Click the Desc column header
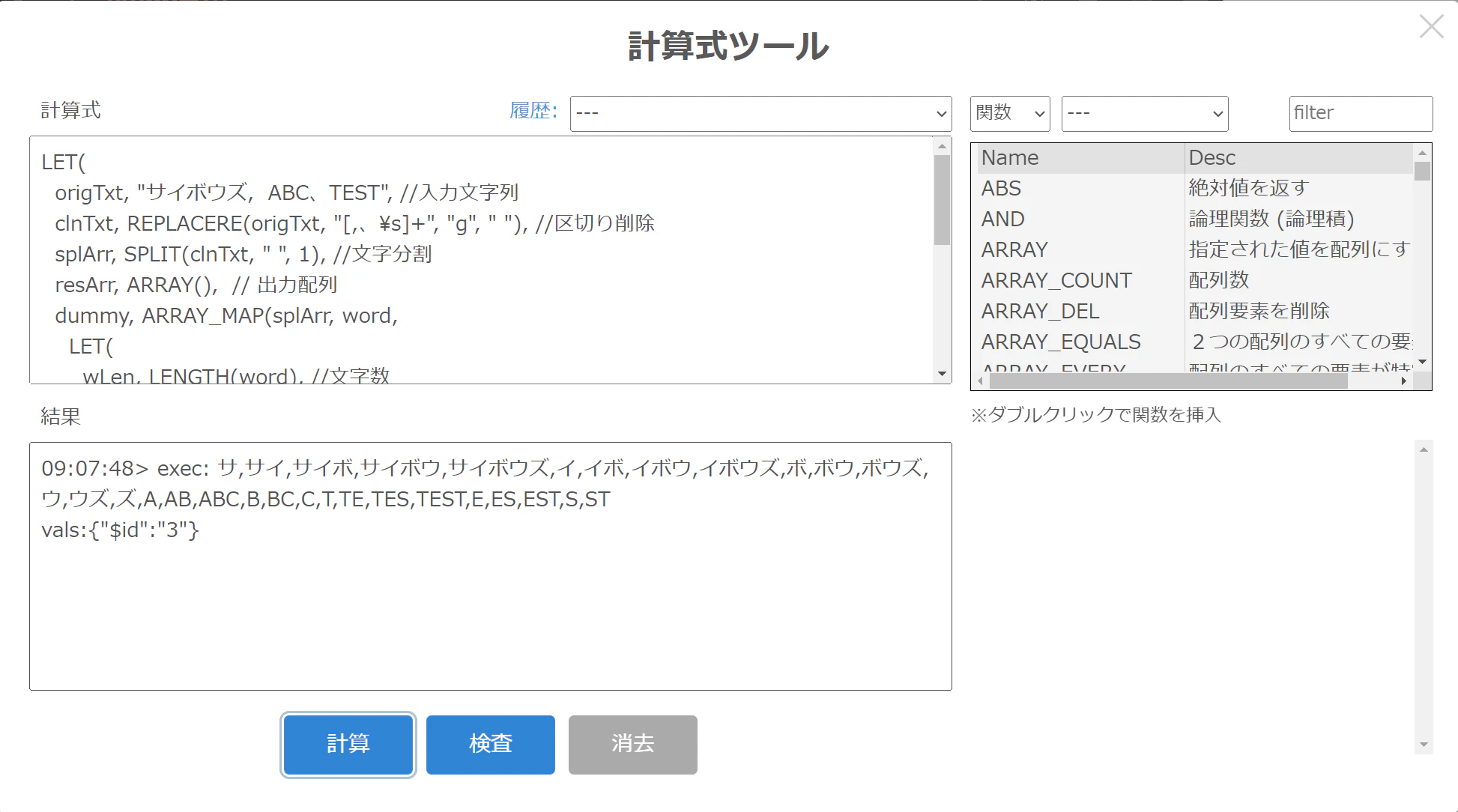The height and width of the screenshot is (812, 1458). (1212, 157)
